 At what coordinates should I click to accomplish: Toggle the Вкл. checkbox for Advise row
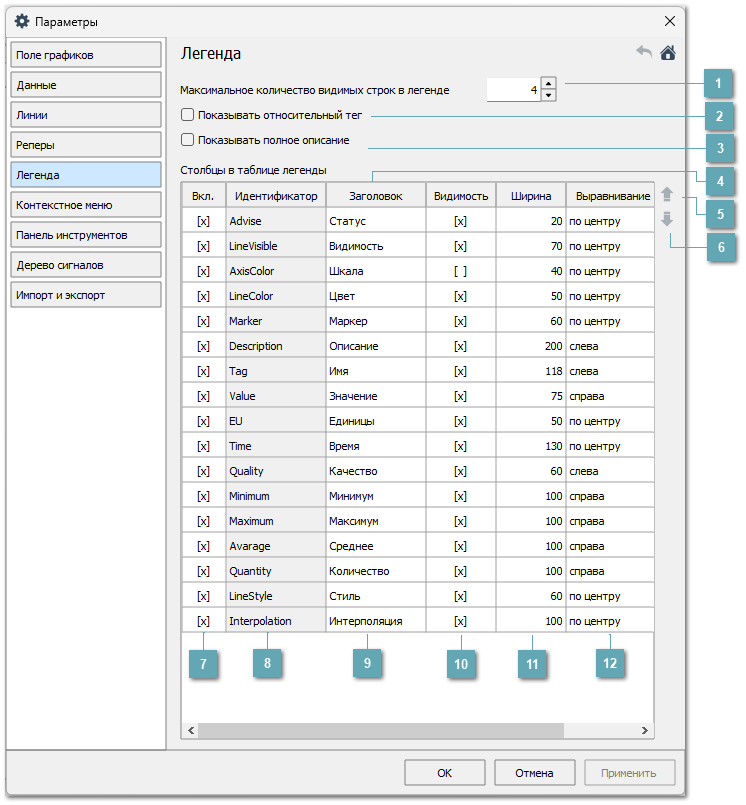click(x=203, y=221)
